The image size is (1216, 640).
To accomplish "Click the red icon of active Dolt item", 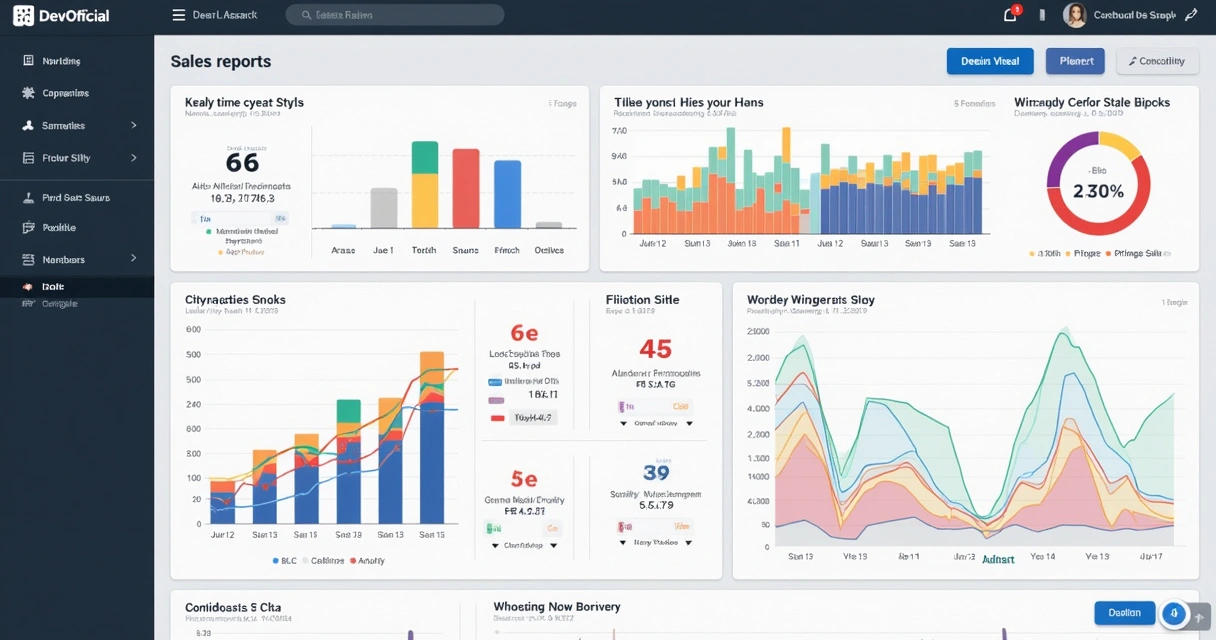I will point(28,287).
